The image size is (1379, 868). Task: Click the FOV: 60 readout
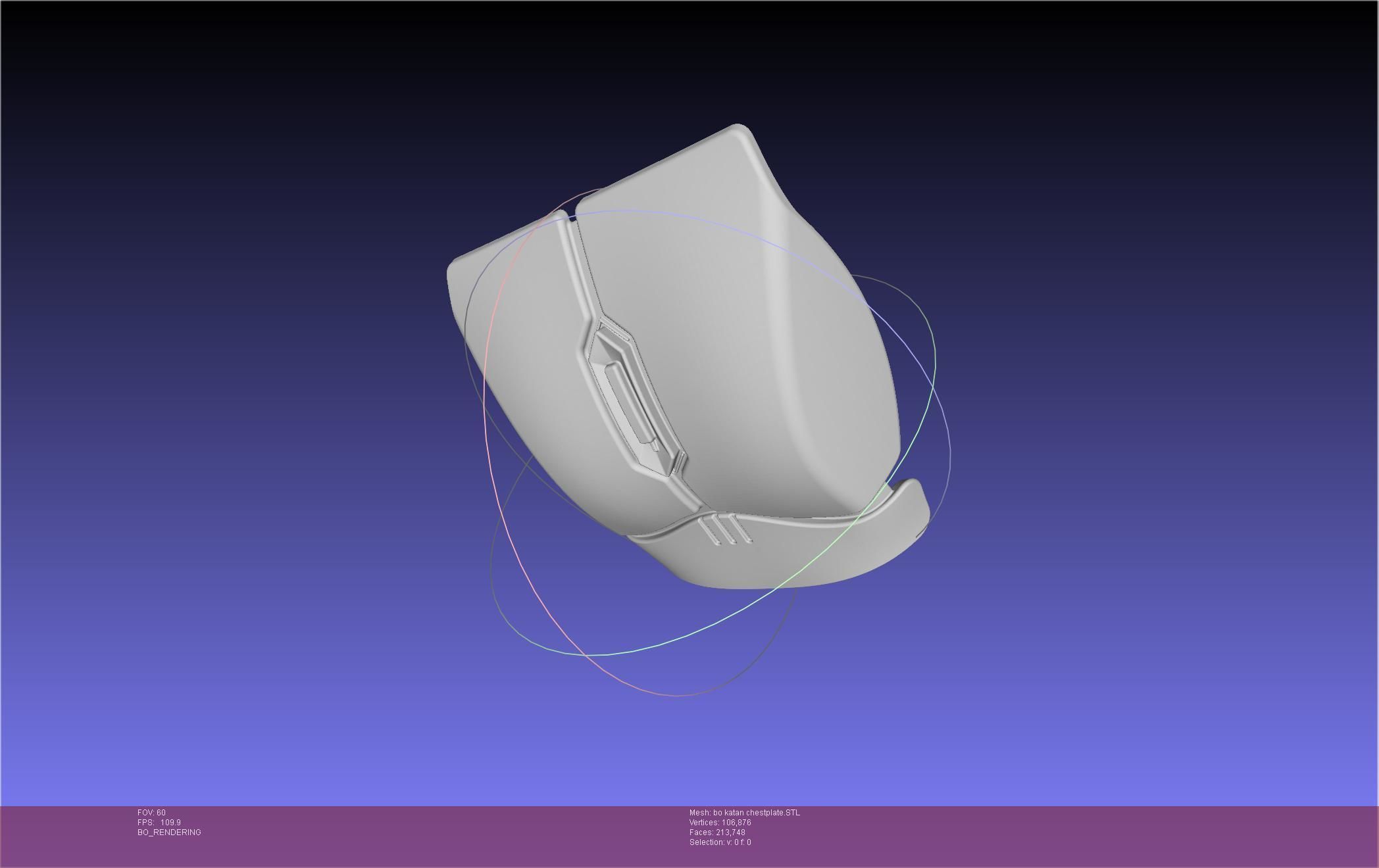tap(151, 813)
